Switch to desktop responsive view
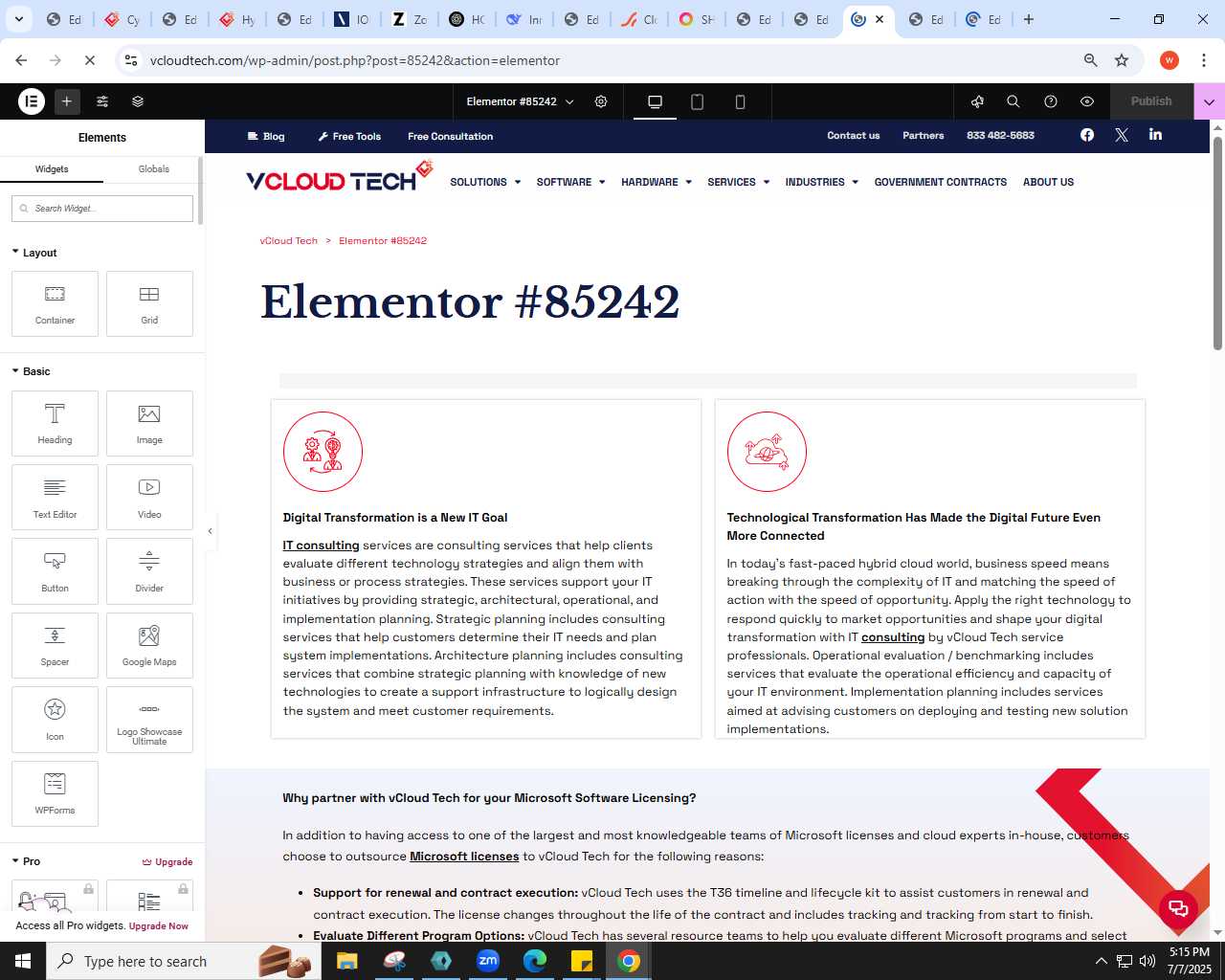 tap(656, 101)
